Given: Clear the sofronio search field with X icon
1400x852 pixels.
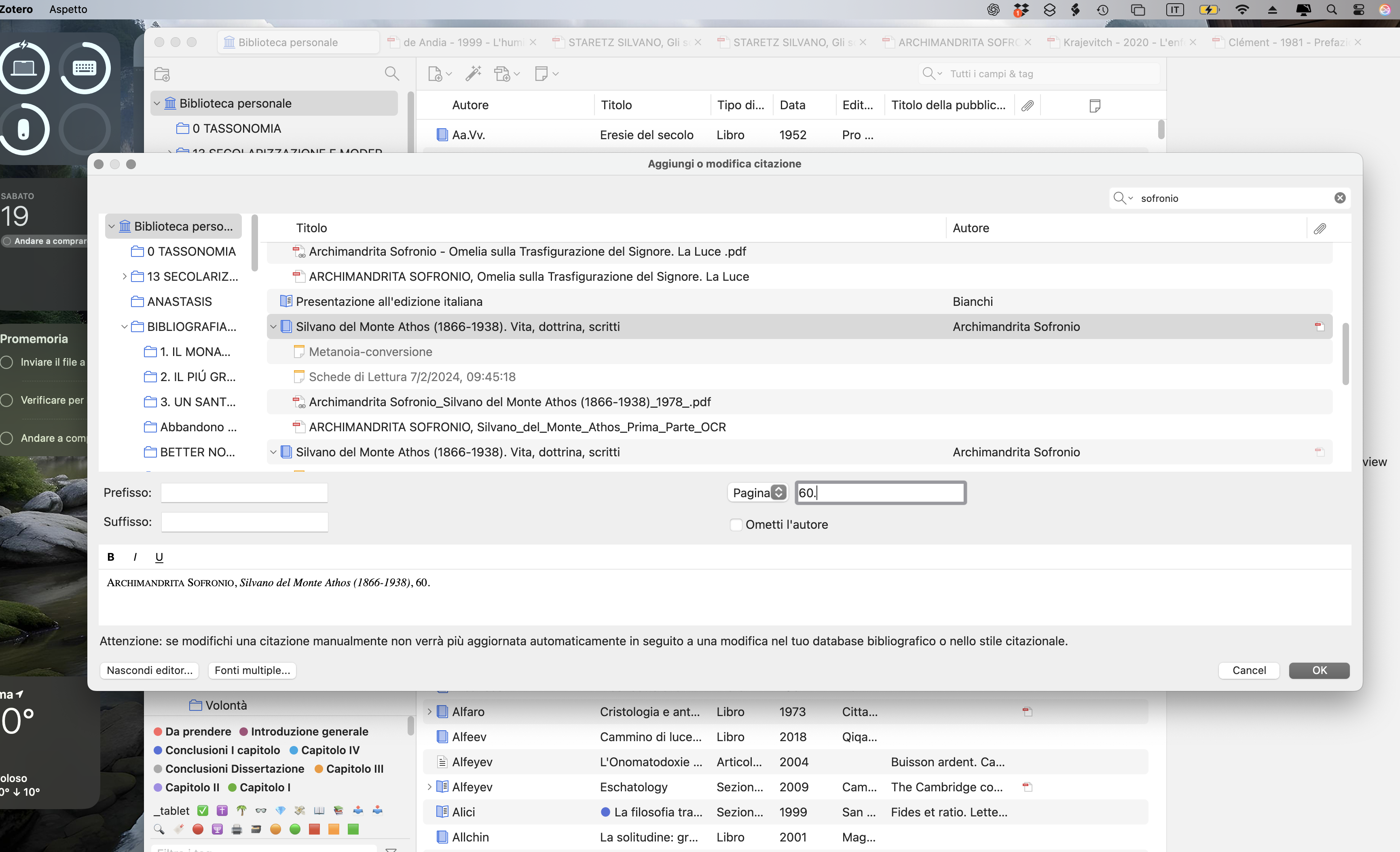Looking at the screenshot, I should click(1339, 198).
